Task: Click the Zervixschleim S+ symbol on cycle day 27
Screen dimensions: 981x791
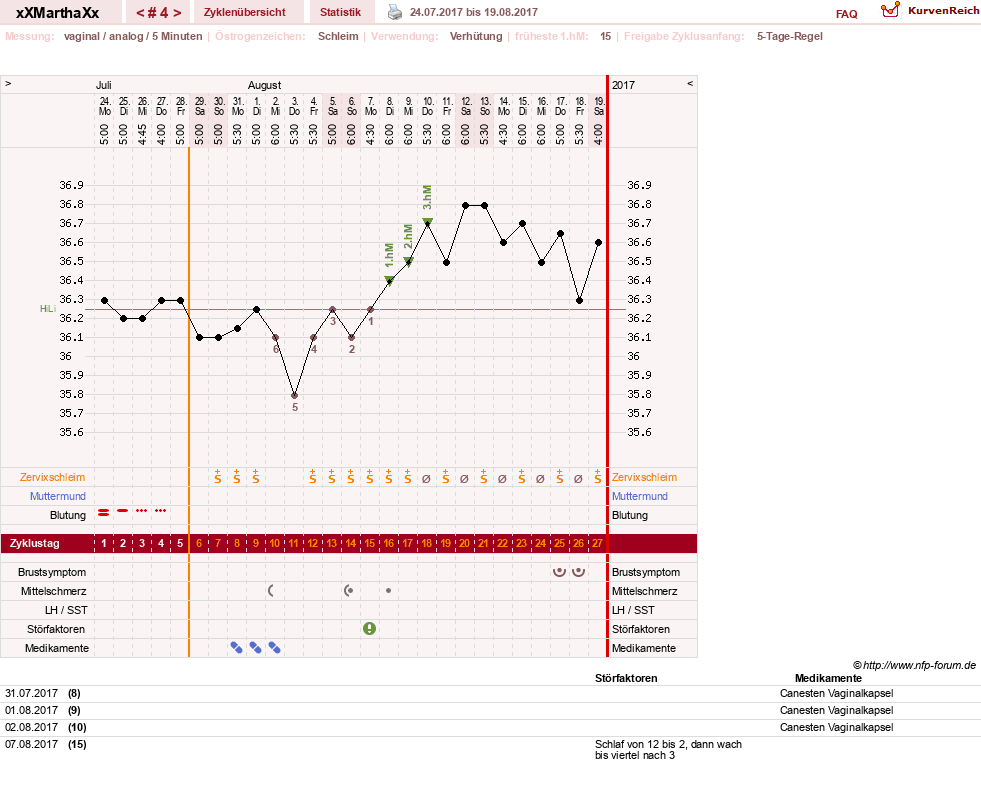Action: tap(598, 476)
